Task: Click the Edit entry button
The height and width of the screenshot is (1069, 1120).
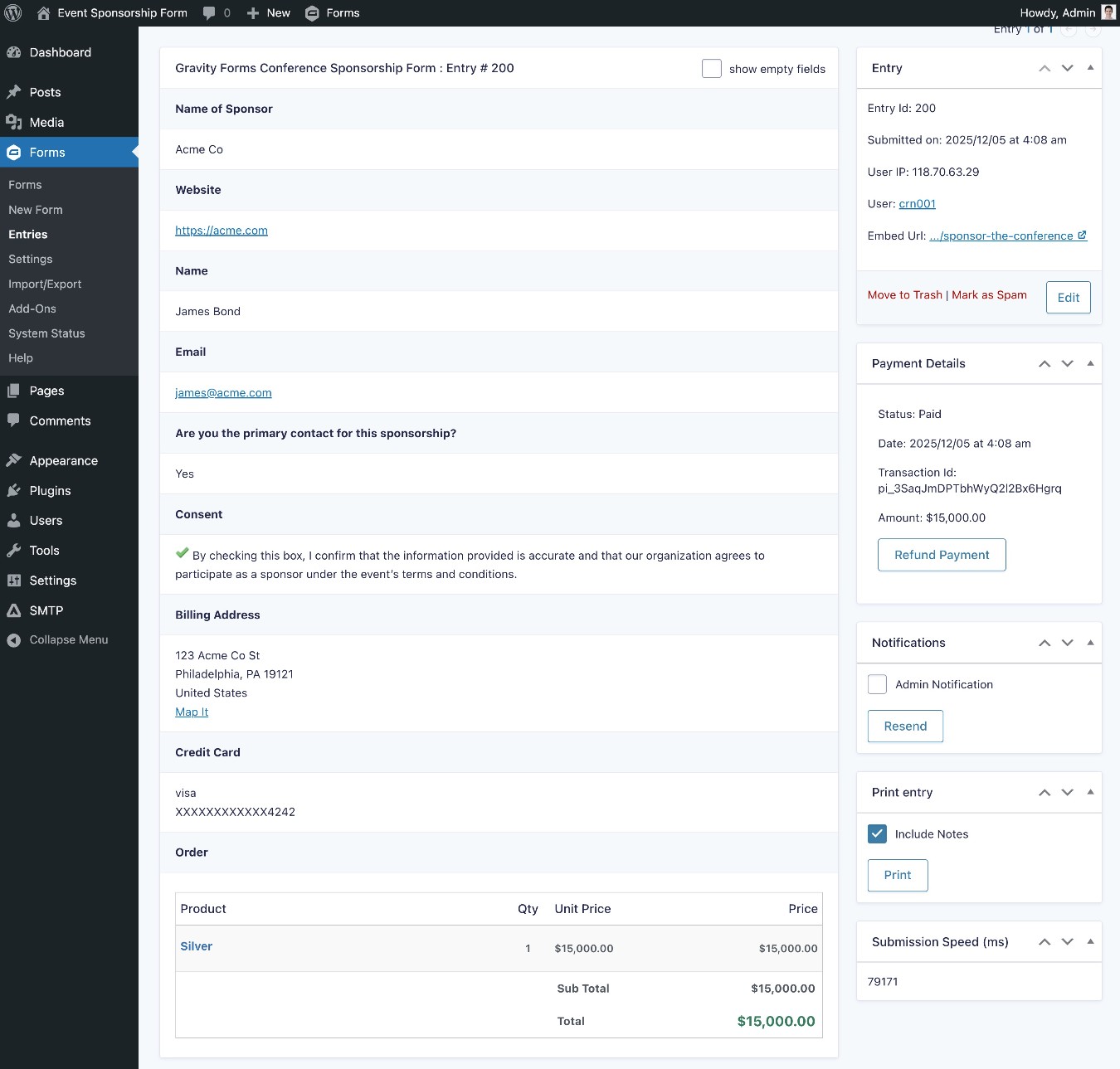Action: (x=1068, y=298)
